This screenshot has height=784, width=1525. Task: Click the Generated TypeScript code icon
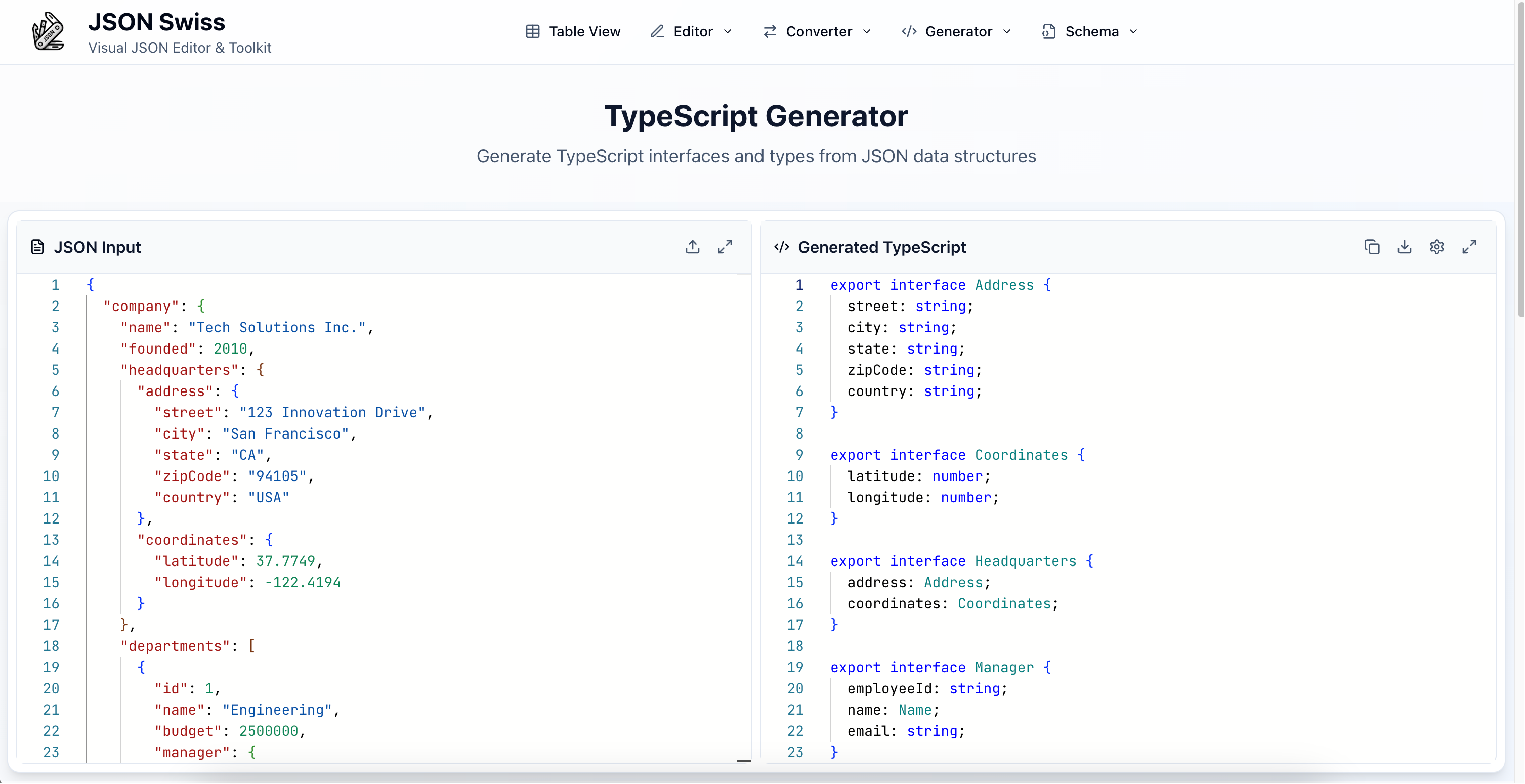click(781, 247)
